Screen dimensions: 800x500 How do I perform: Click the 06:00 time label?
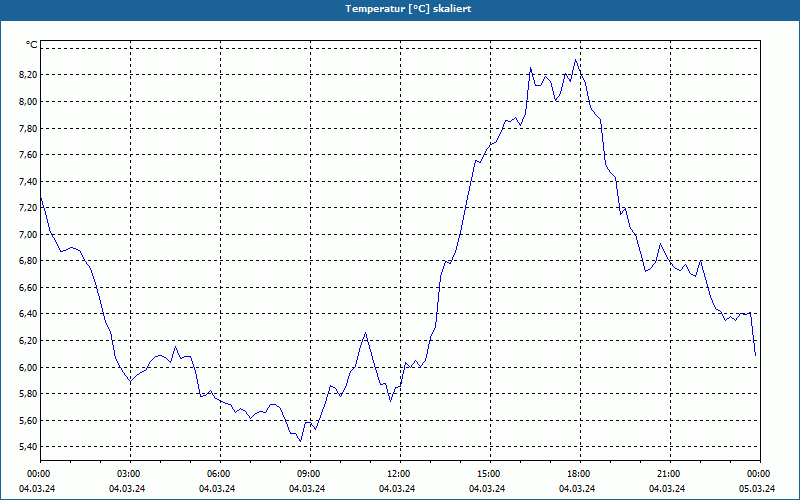[x=217, y=474]
